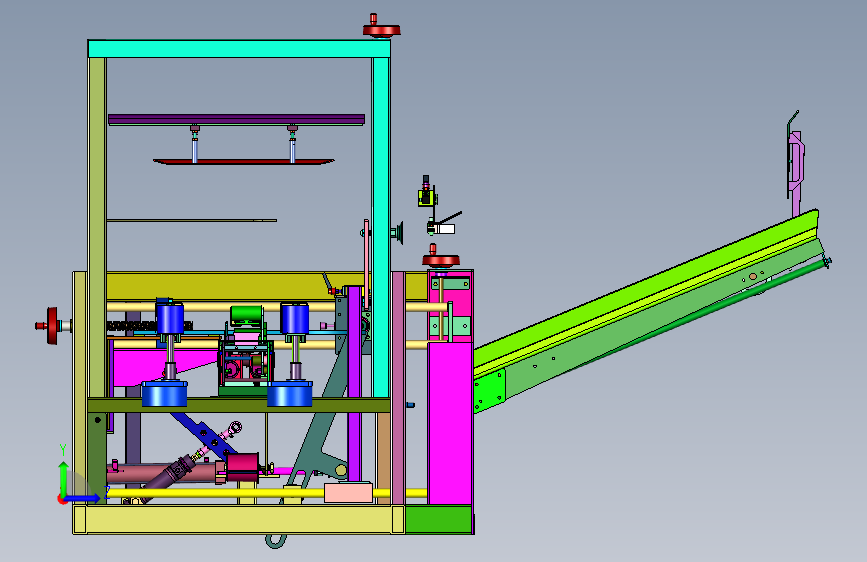867x562 pixels.
Task: Select the violet bracket at conveyor's upper end
Action: tap(795, 164)
